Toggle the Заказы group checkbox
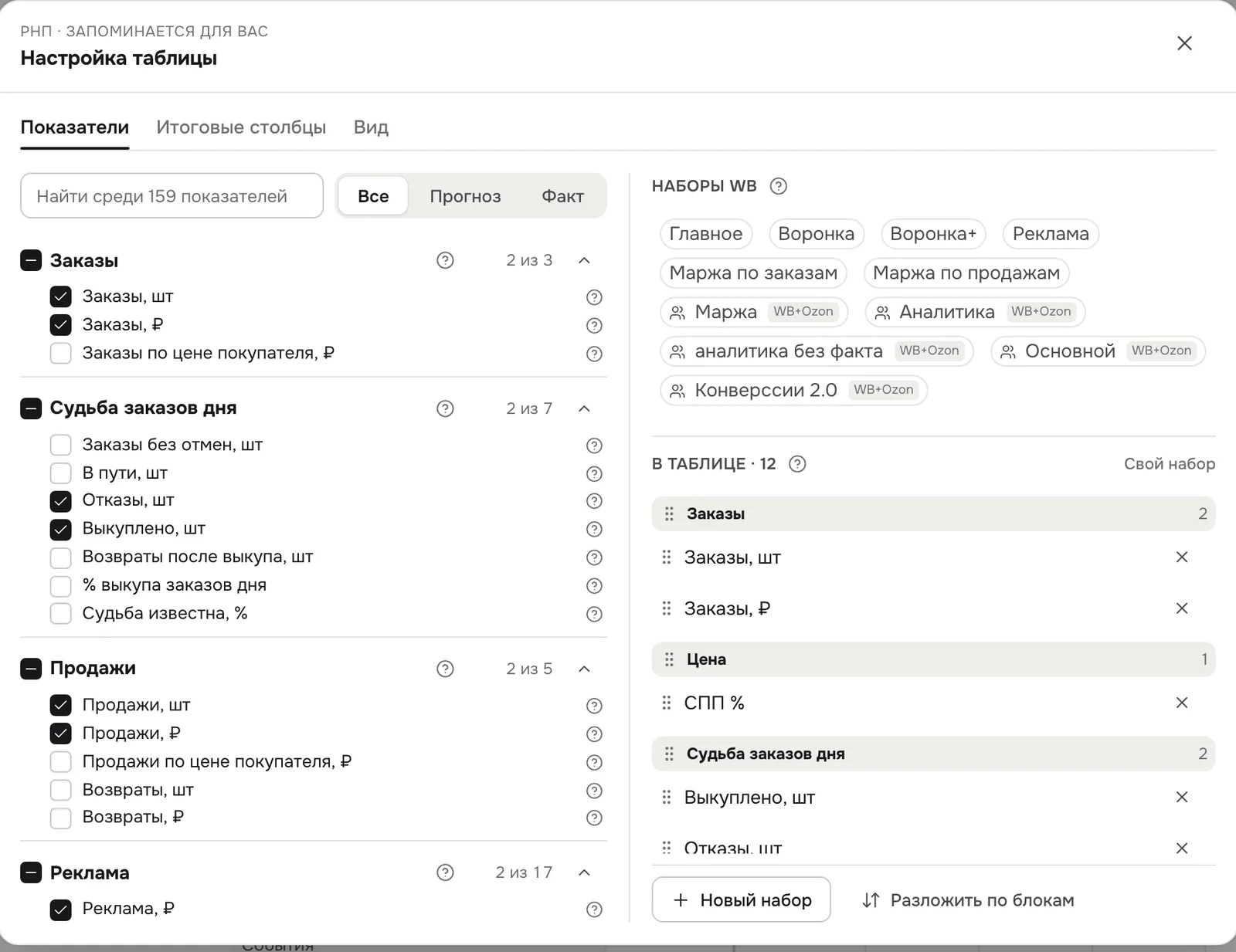 click(x=31, y=261)
